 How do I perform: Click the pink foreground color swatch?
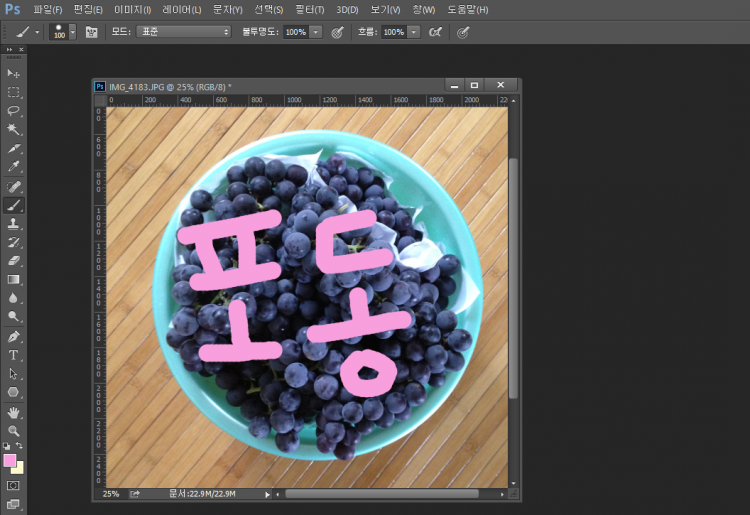pos(10,460)
